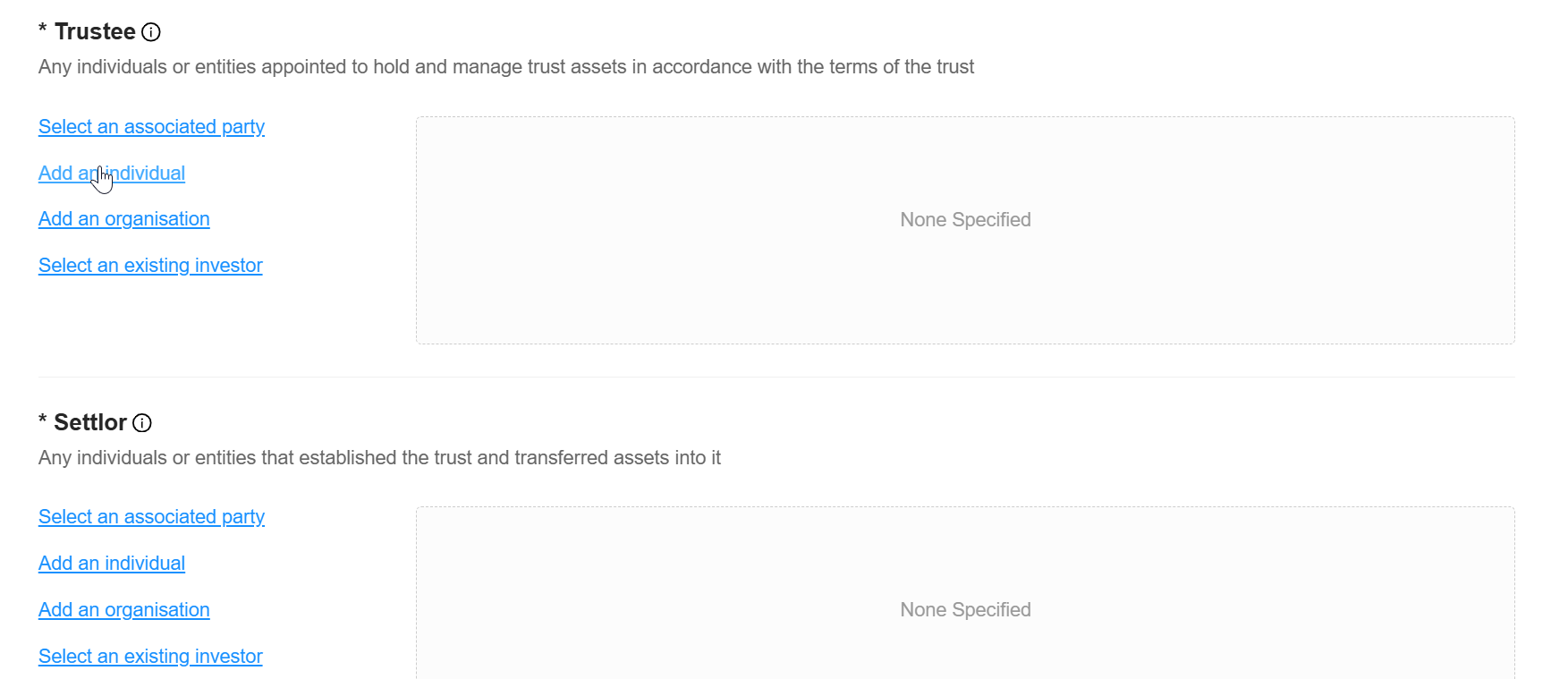Click the Trustee description text
Viewport: 1568px width, 679px height.
click(505, 67)
